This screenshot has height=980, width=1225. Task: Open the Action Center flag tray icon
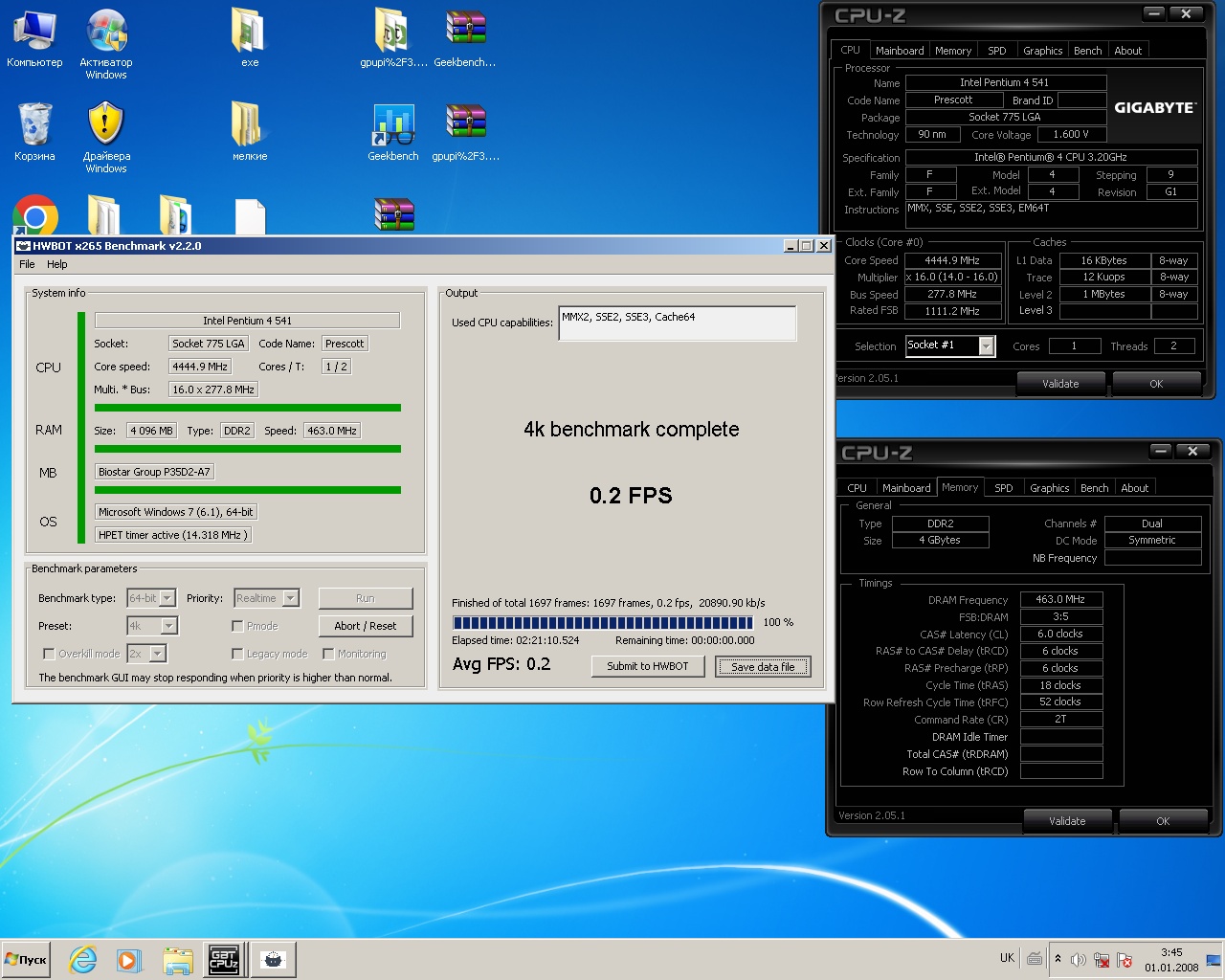(1125, 960)
